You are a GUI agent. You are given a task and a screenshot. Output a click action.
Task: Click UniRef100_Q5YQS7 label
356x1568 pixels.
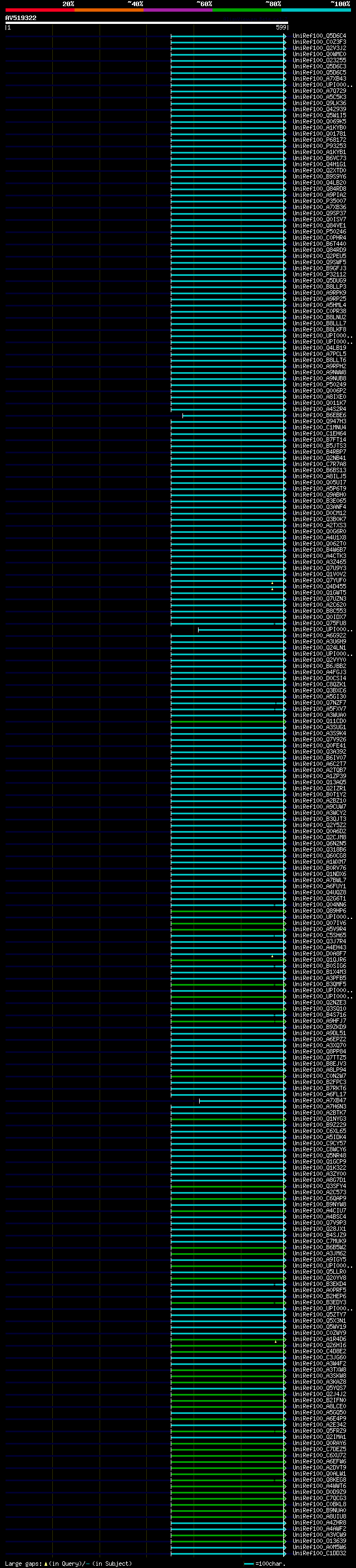click(x=319, y=1388)
